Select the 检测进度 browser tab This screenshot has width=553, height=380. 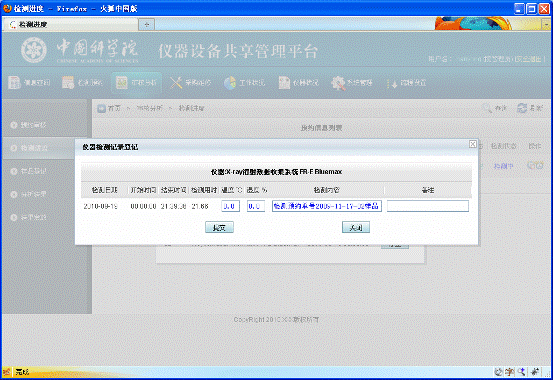(71, 24)
